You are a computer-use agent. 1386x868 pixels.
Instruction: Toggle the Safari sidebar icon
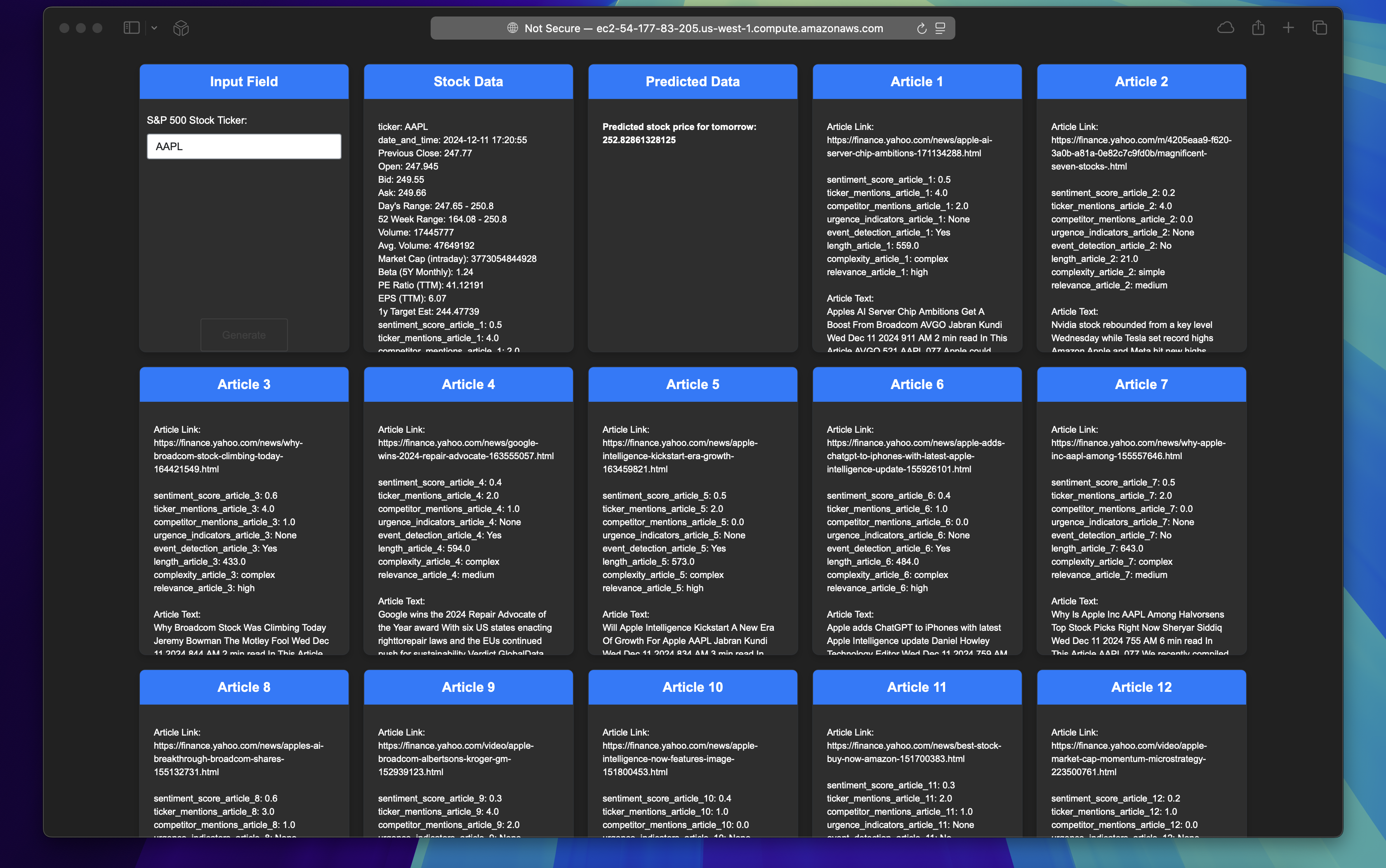[x=132, y=28]
